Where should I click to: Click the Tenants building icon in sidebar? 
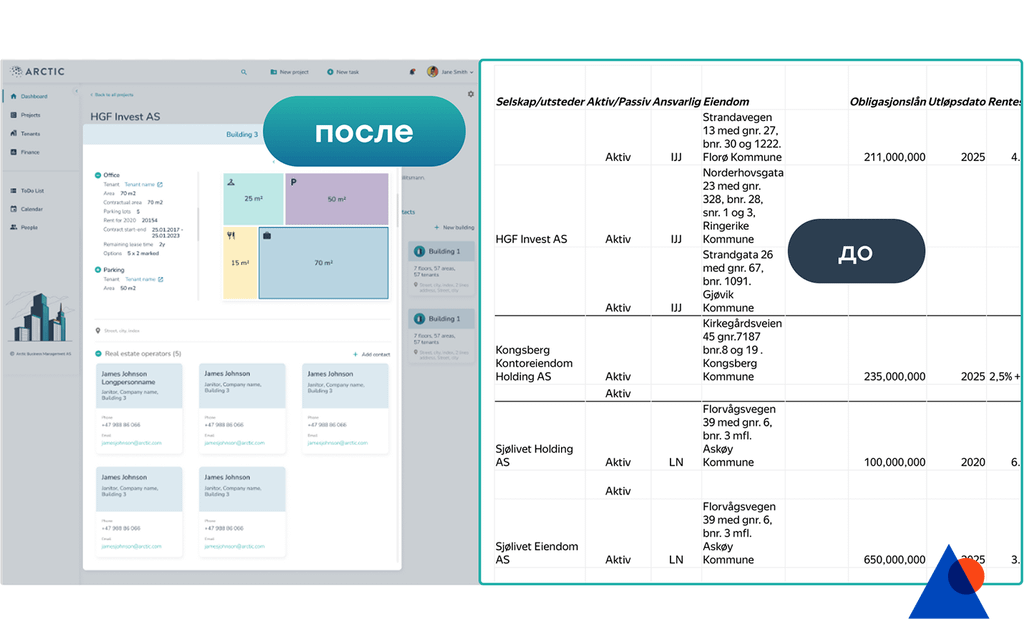click(x=14, y=133)
